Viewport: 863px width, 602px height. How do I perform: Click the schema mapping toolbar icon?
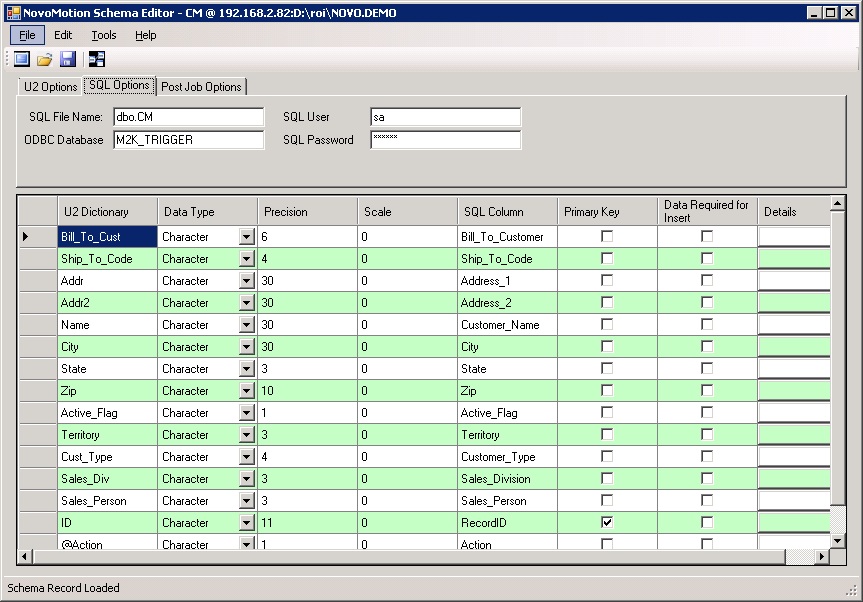click(x=97, y=60)
